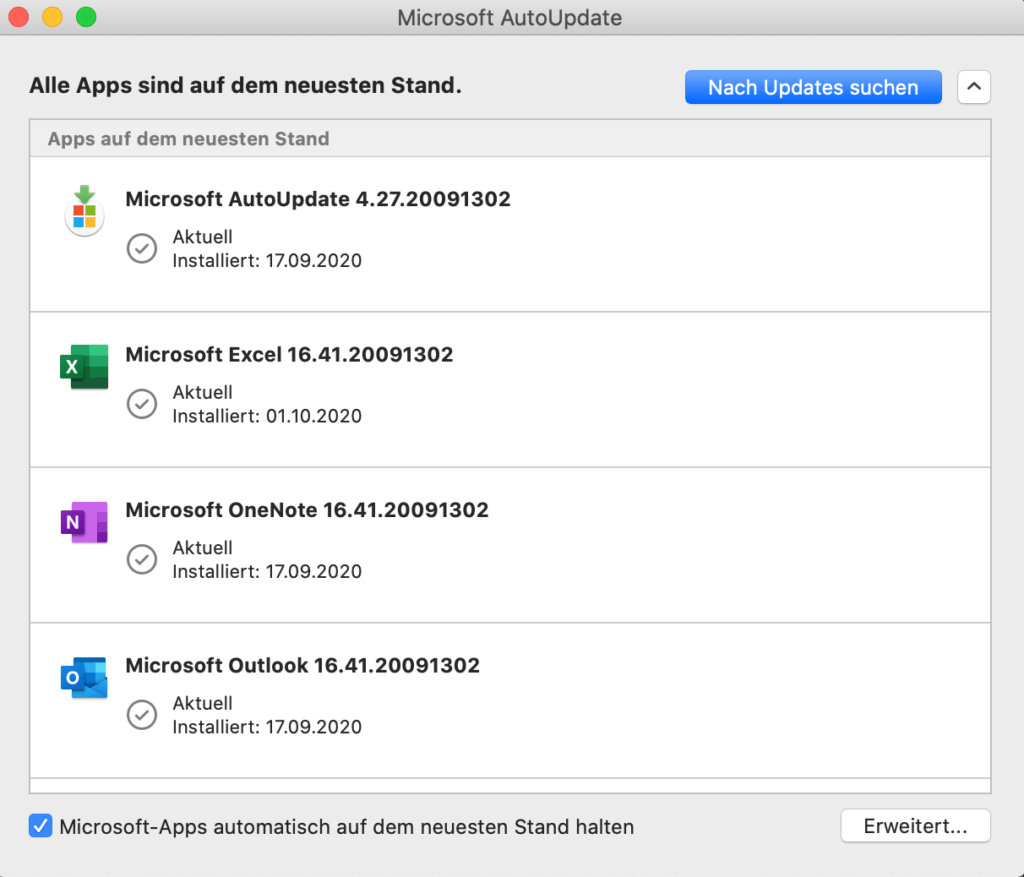1024x877 pixels.
Task: Click the 'Aktuell' label under OneNote
Action: pyautogui.click(x=203, y=548)
